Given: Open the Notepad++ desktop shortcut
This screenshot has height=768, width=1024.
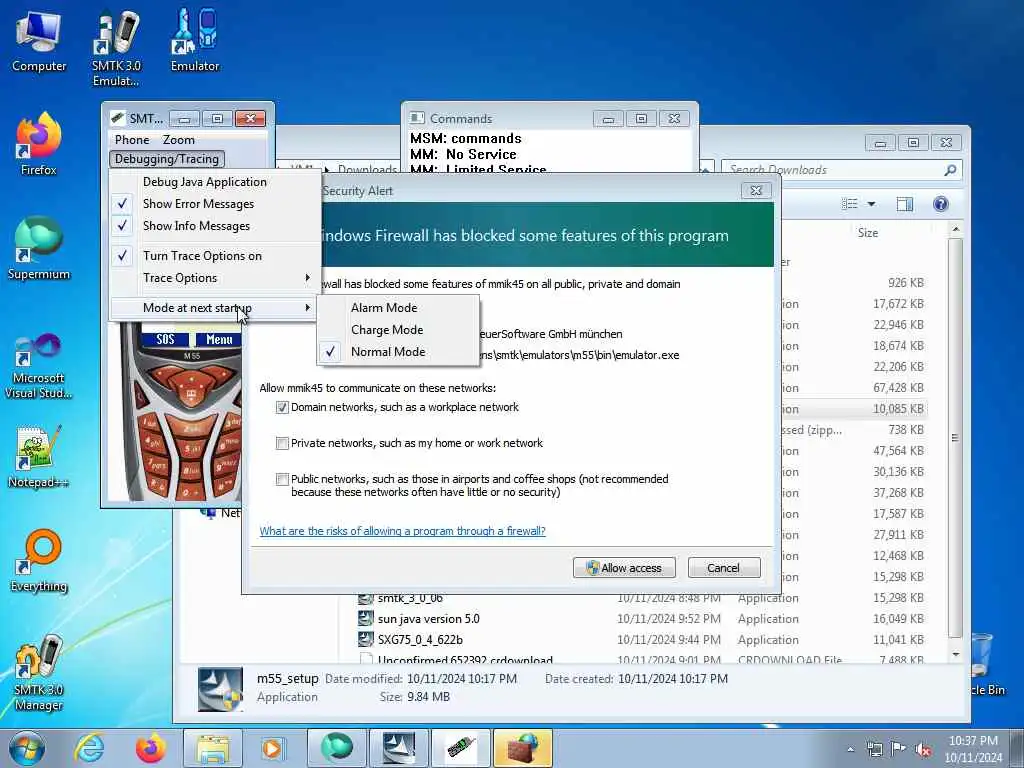Looking at the screenshot, I should [x=39, y=457].
